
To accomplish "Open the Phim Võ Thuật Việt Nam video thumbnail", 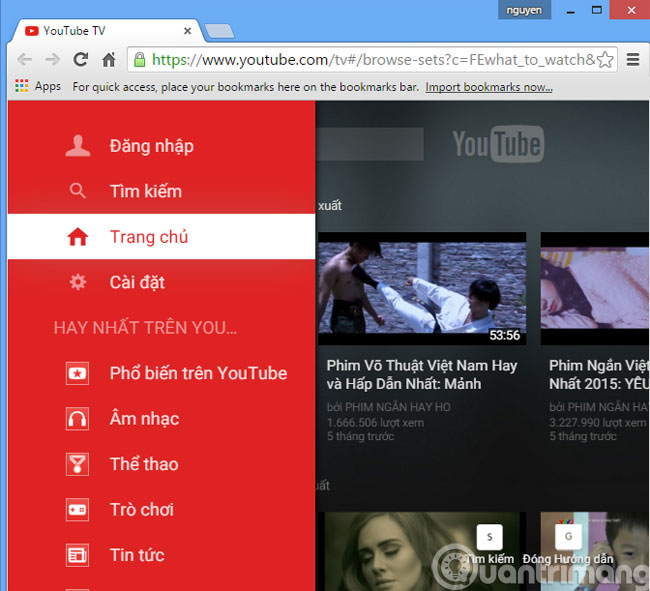I will point(421,289).
